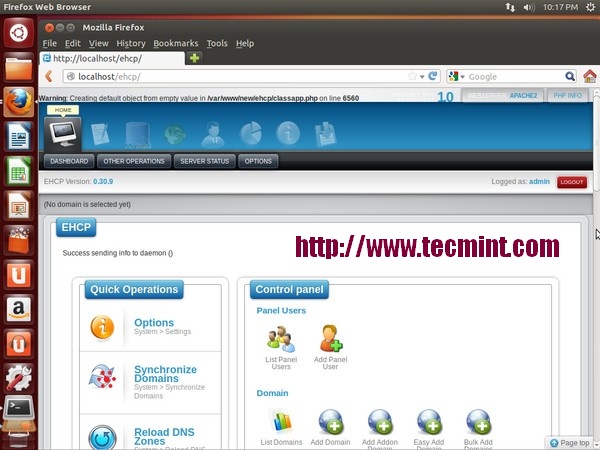Reload the page with the refresh icon

tap(433, 76)
